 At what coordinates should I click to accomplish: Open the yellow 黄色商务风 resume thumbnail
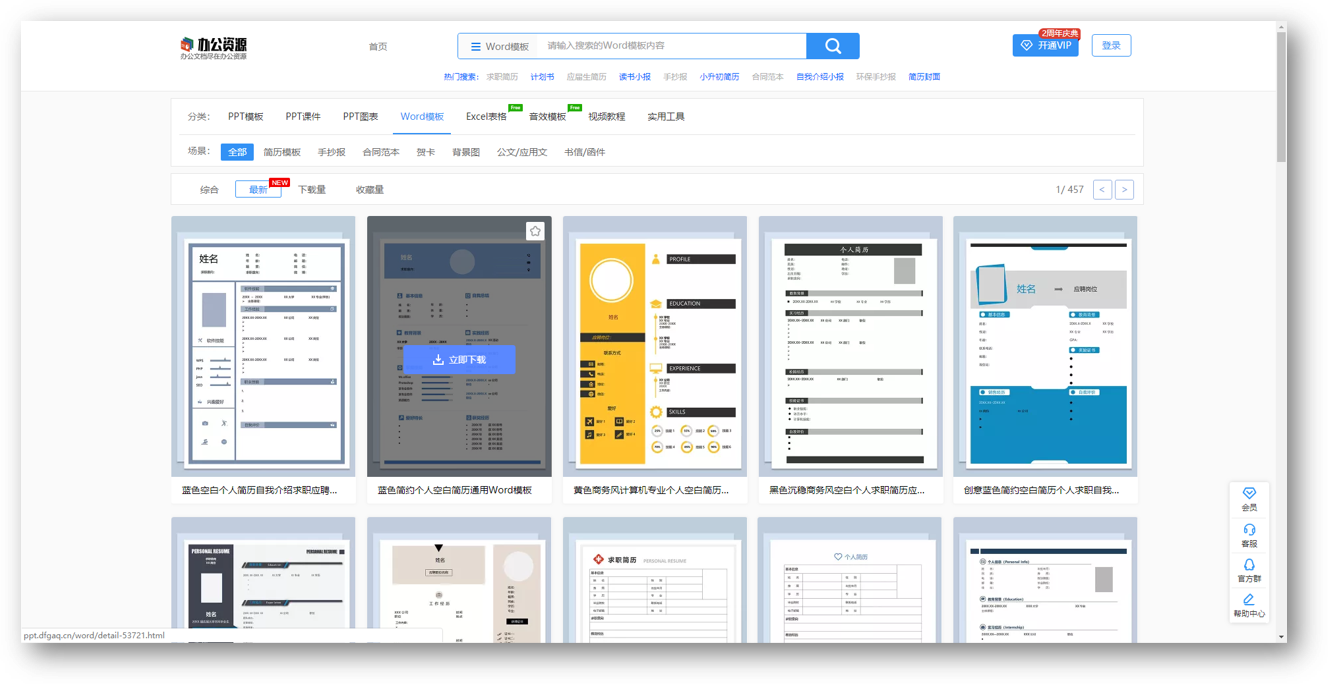click(x=655, y=346)
